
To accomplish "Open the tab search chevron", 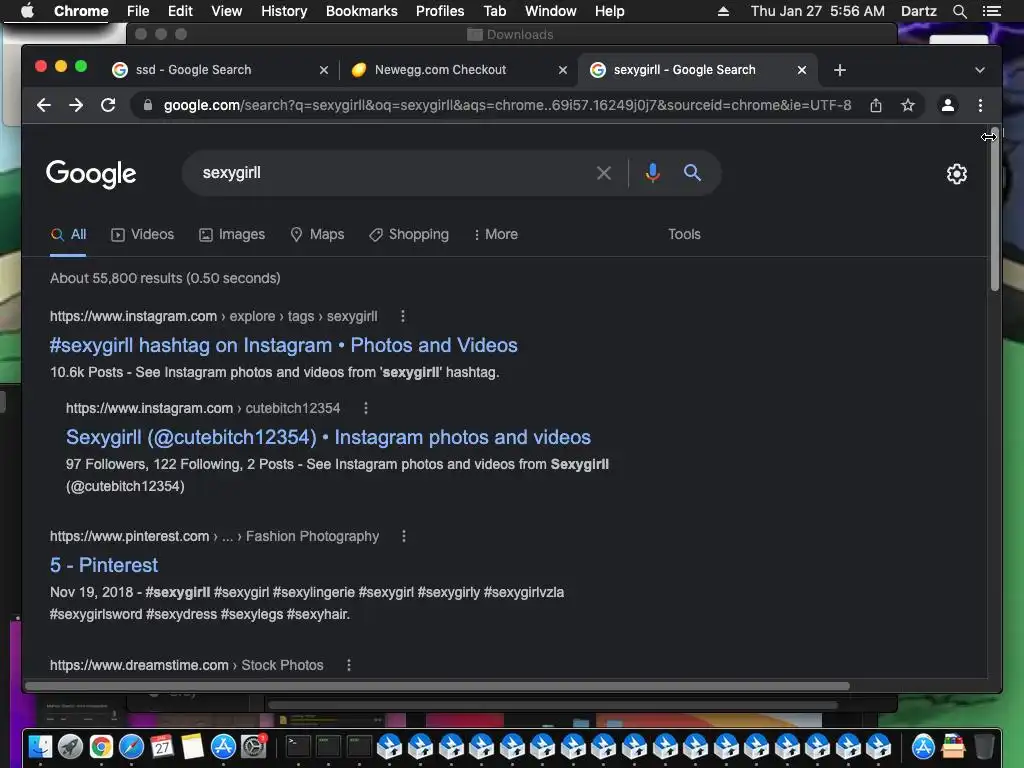I will pyautogui.click(x=980, y=70).
